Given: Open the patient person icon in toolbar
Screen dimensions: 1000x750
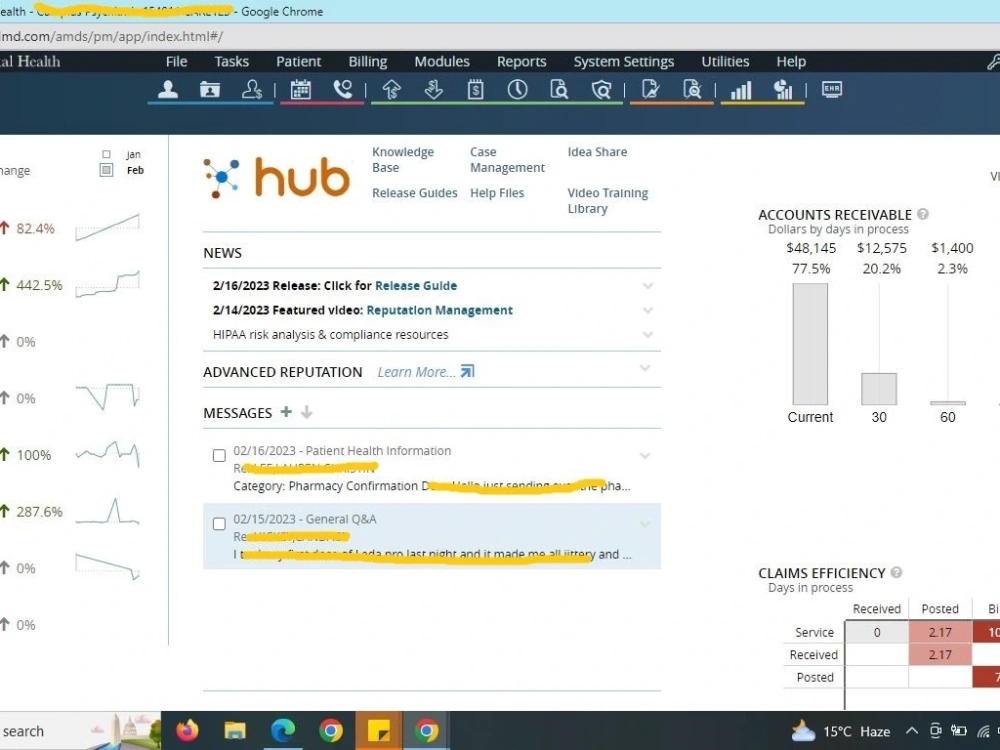Looking at the screenshot, I should 168,89.
